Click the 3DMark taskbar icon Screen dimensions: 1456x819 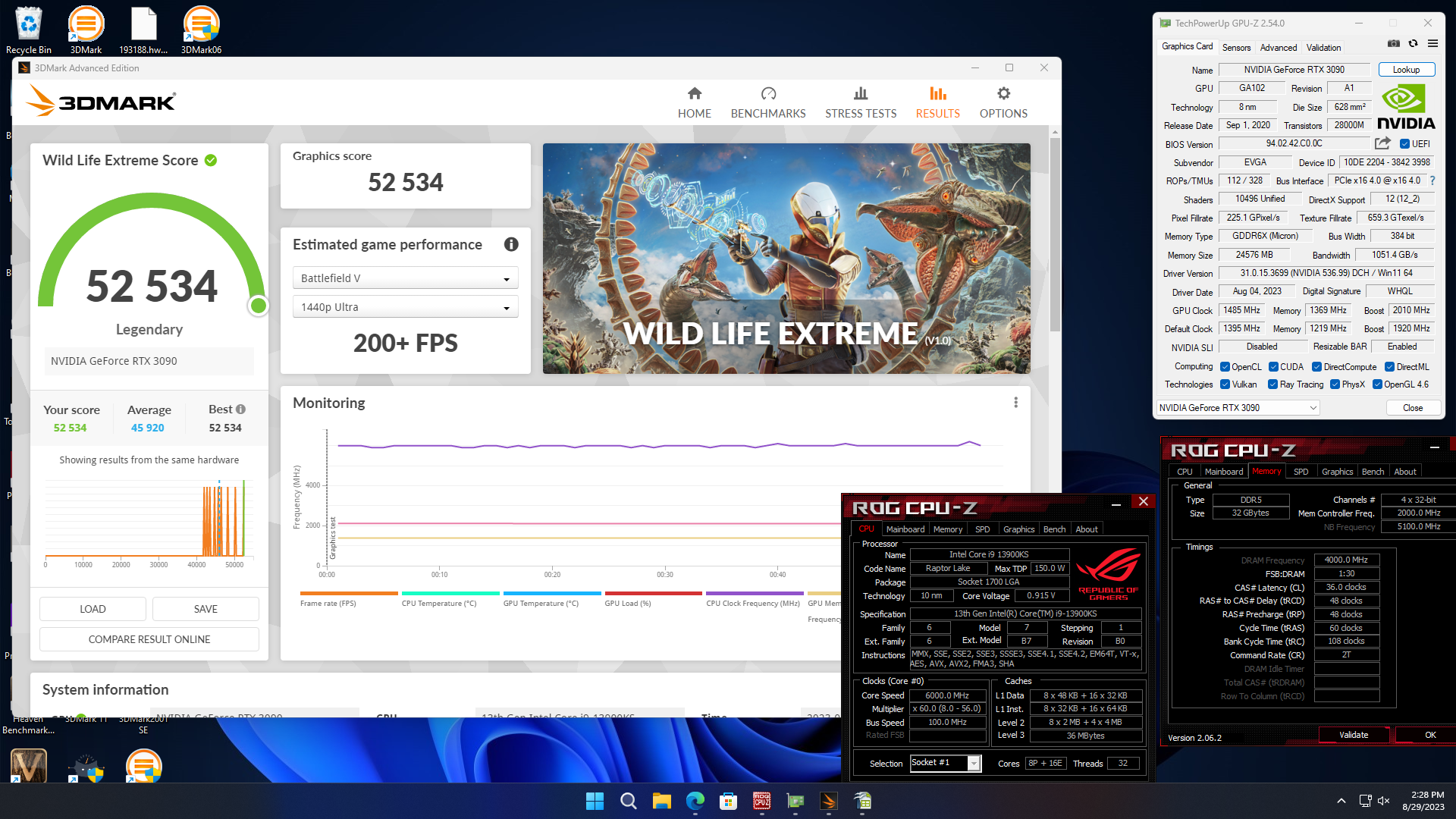[828, 801]
